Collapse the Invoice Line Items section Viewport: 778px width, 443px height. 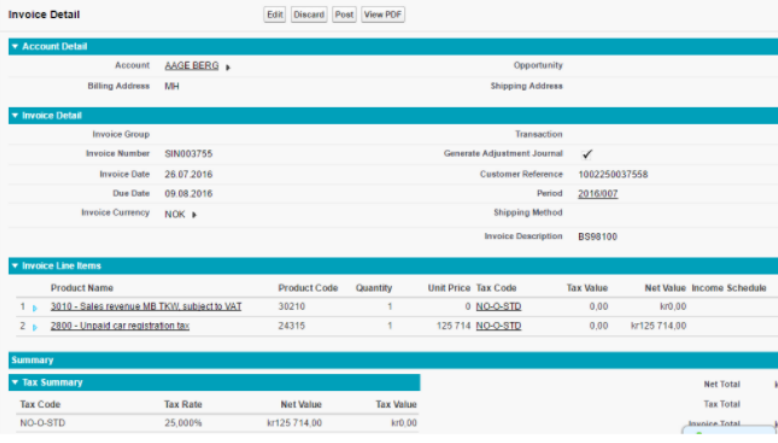(x=15, y=266)
